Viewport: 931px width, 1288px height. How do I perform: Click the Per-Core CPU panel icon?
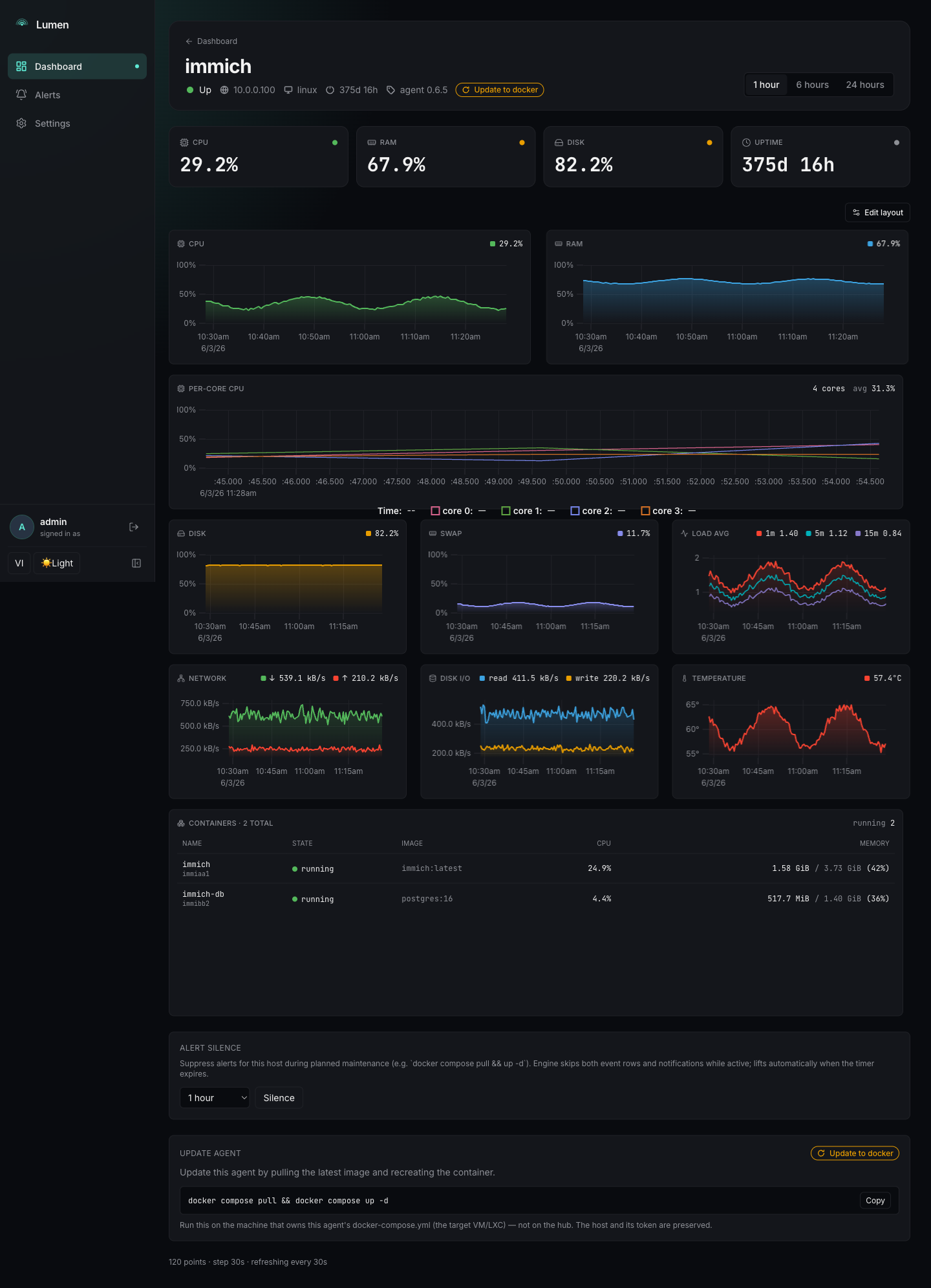pyautogui.click(x=181, y=389)
